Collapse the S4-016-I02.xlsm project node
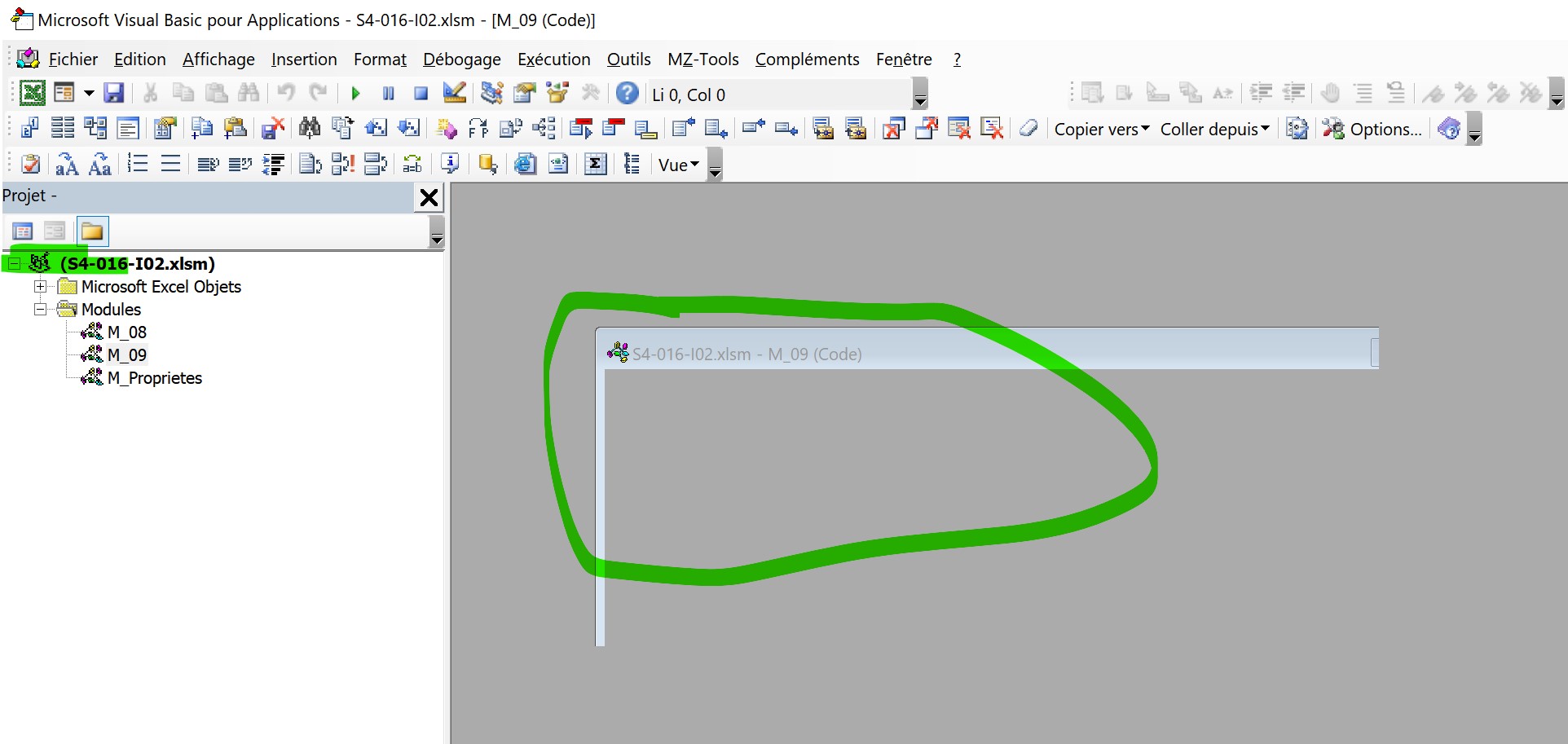Image resolution: width=1568 pixels, height=744 pixels. point(14,264)
